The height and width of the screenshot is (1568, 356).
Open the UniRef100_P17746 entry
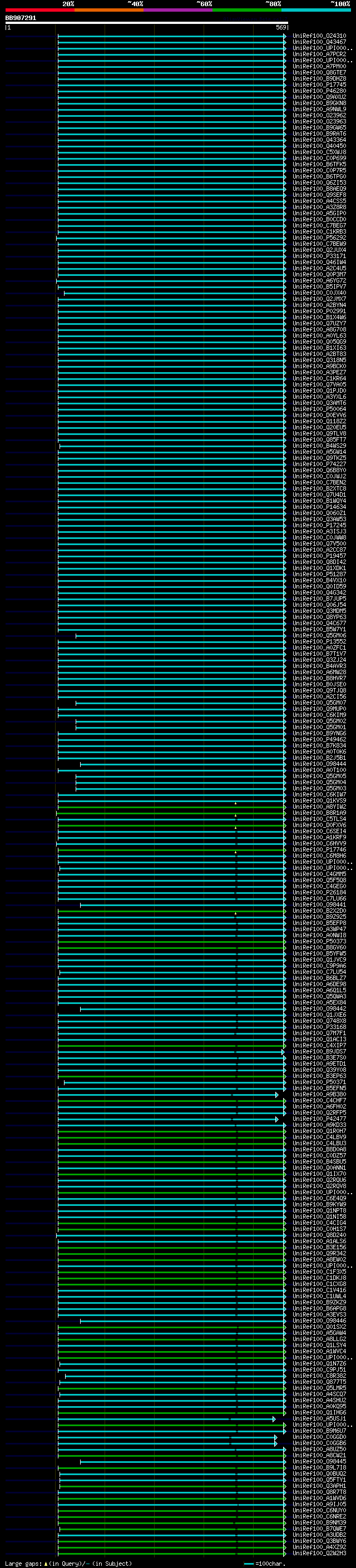pos(319,850)
